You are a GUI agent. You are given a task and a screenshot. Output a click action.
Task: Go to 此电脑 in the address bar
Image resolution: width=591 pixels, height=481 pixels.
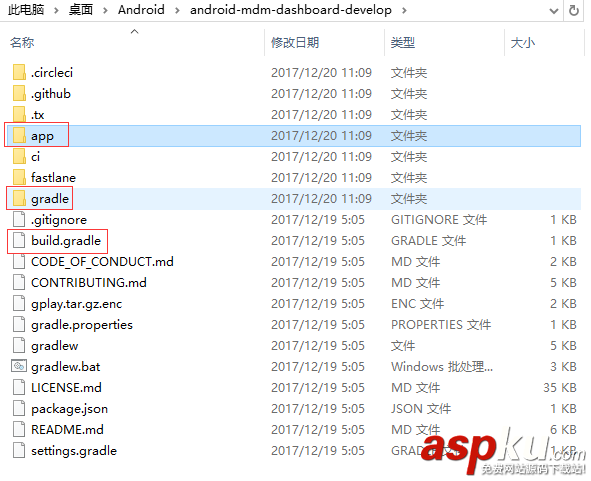[x=26, y=10]
